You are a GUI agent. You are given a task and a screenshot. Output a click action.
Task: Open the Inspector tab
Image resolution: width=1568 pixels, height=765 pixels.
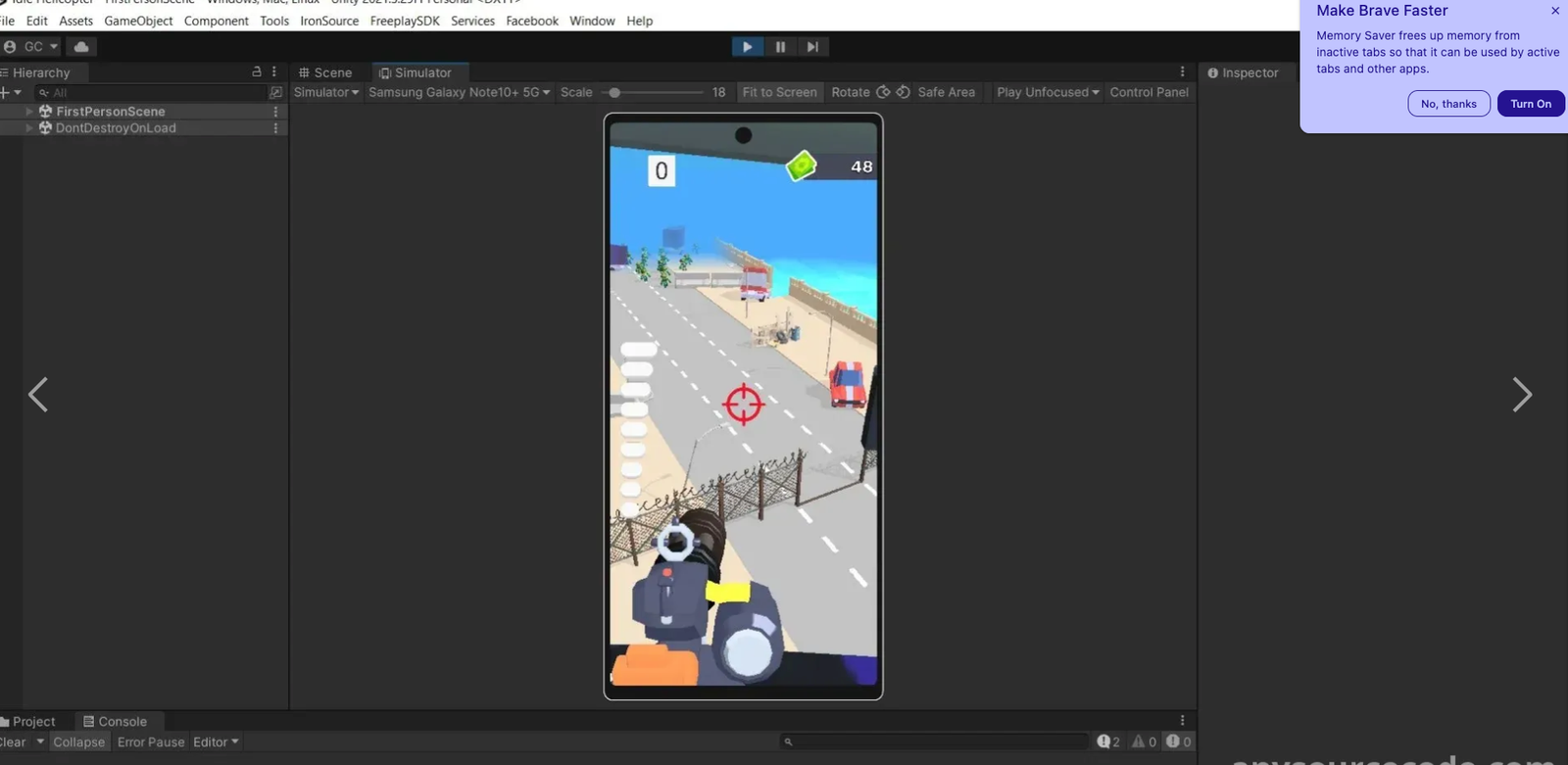tap(1243, 72)
